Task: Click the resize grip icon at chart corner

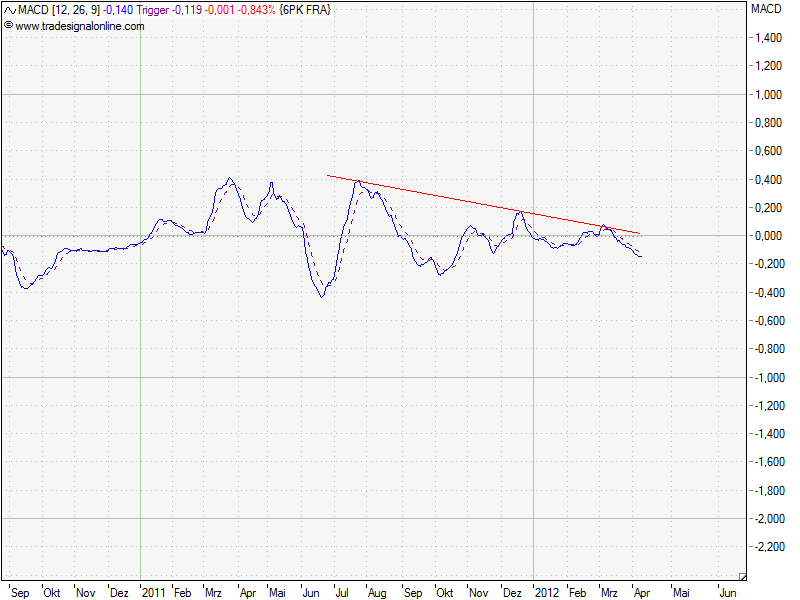Action: 742,577
